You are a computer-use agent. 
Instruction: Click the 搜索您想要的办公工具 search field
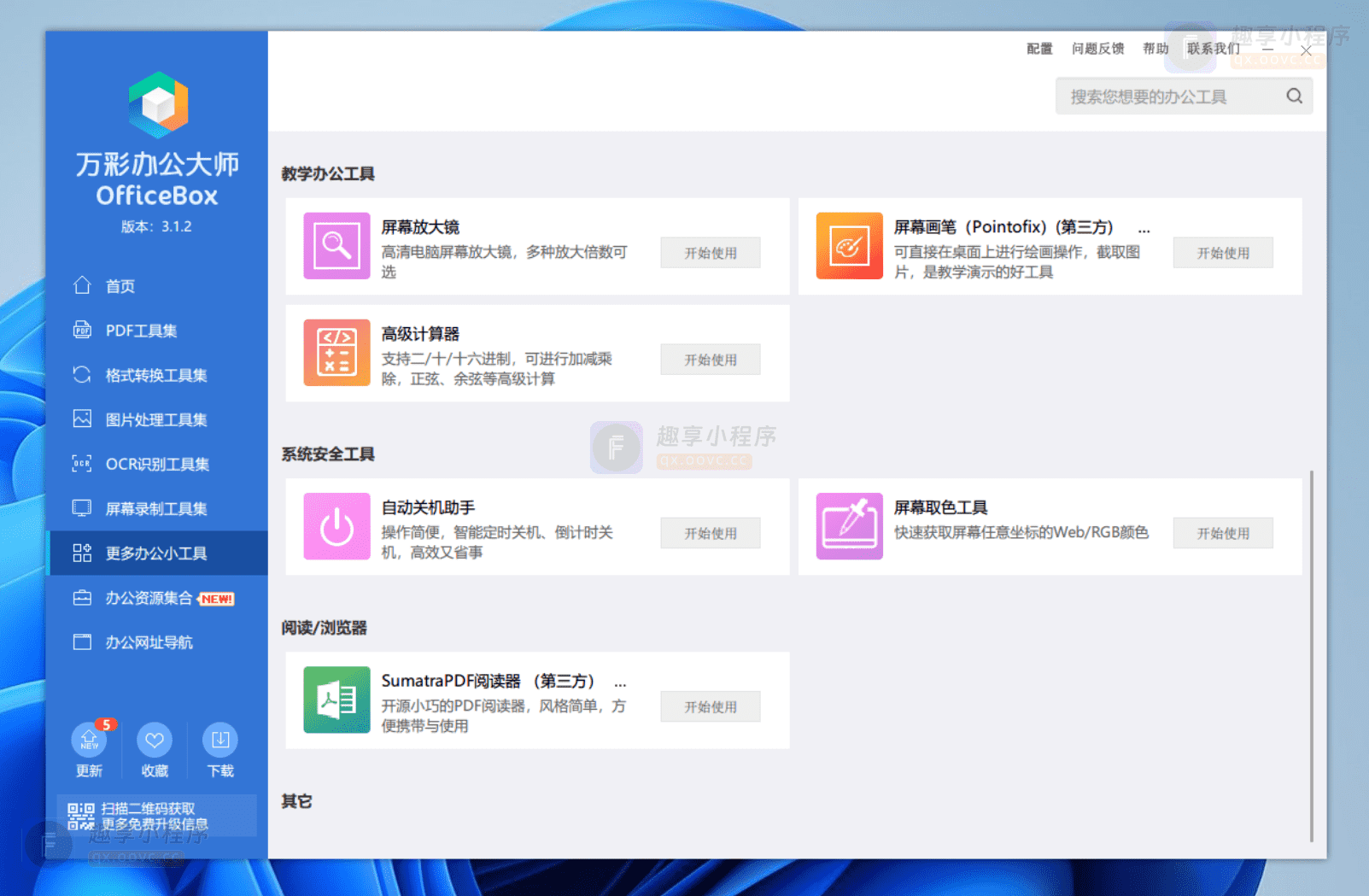click(1184, 96)
